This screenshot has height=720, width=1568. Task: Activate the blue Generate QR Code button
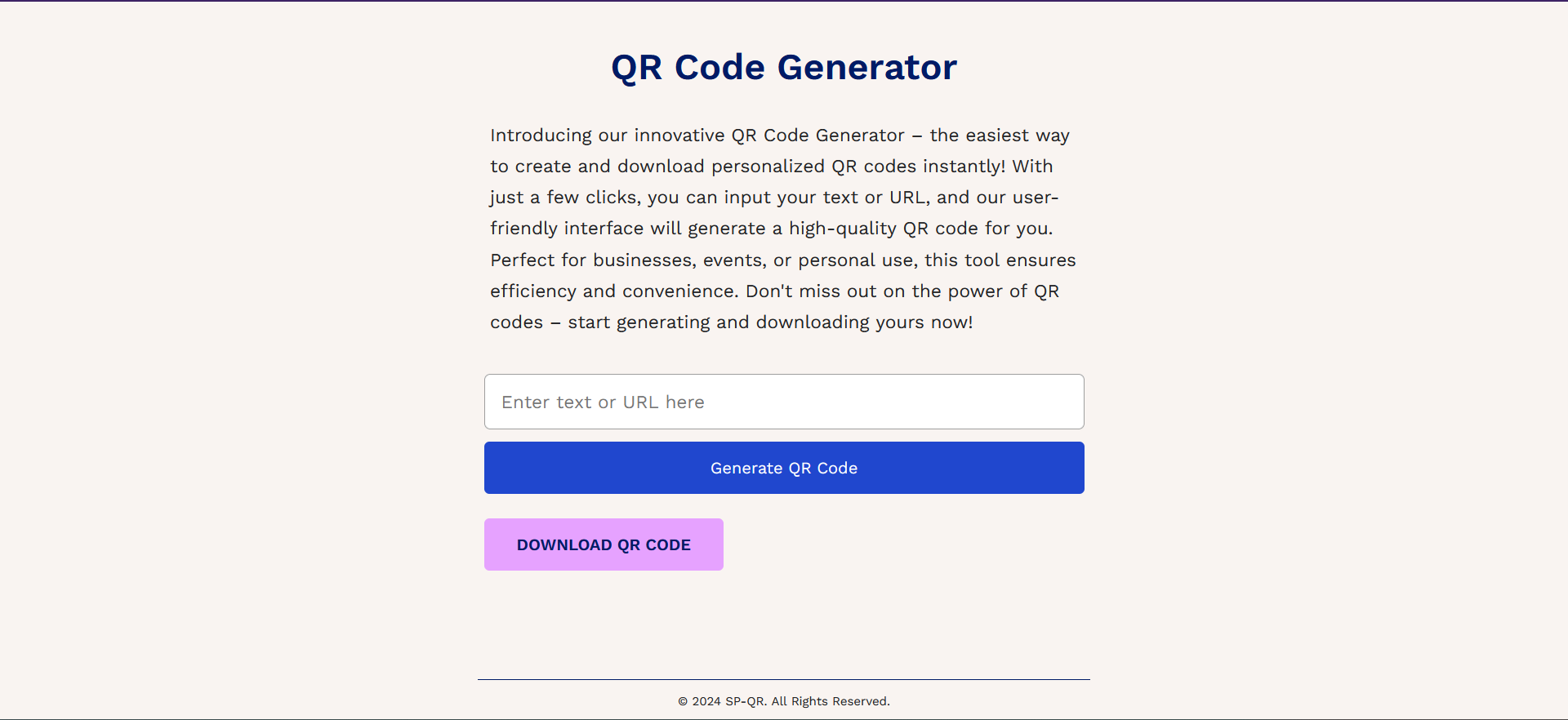[783, 467]
